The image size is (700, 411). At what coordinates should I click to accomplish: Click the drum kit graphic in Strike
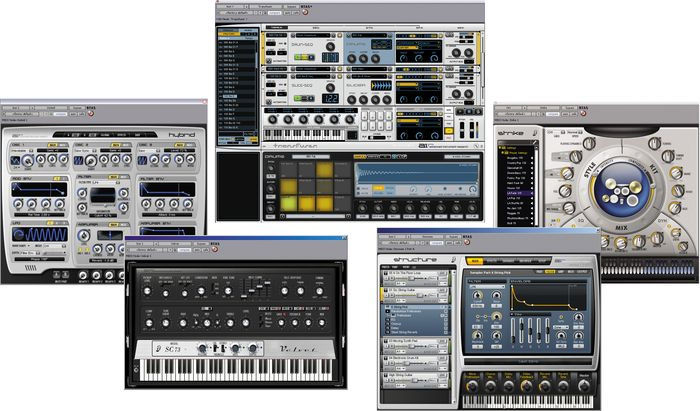click(620, 190)
